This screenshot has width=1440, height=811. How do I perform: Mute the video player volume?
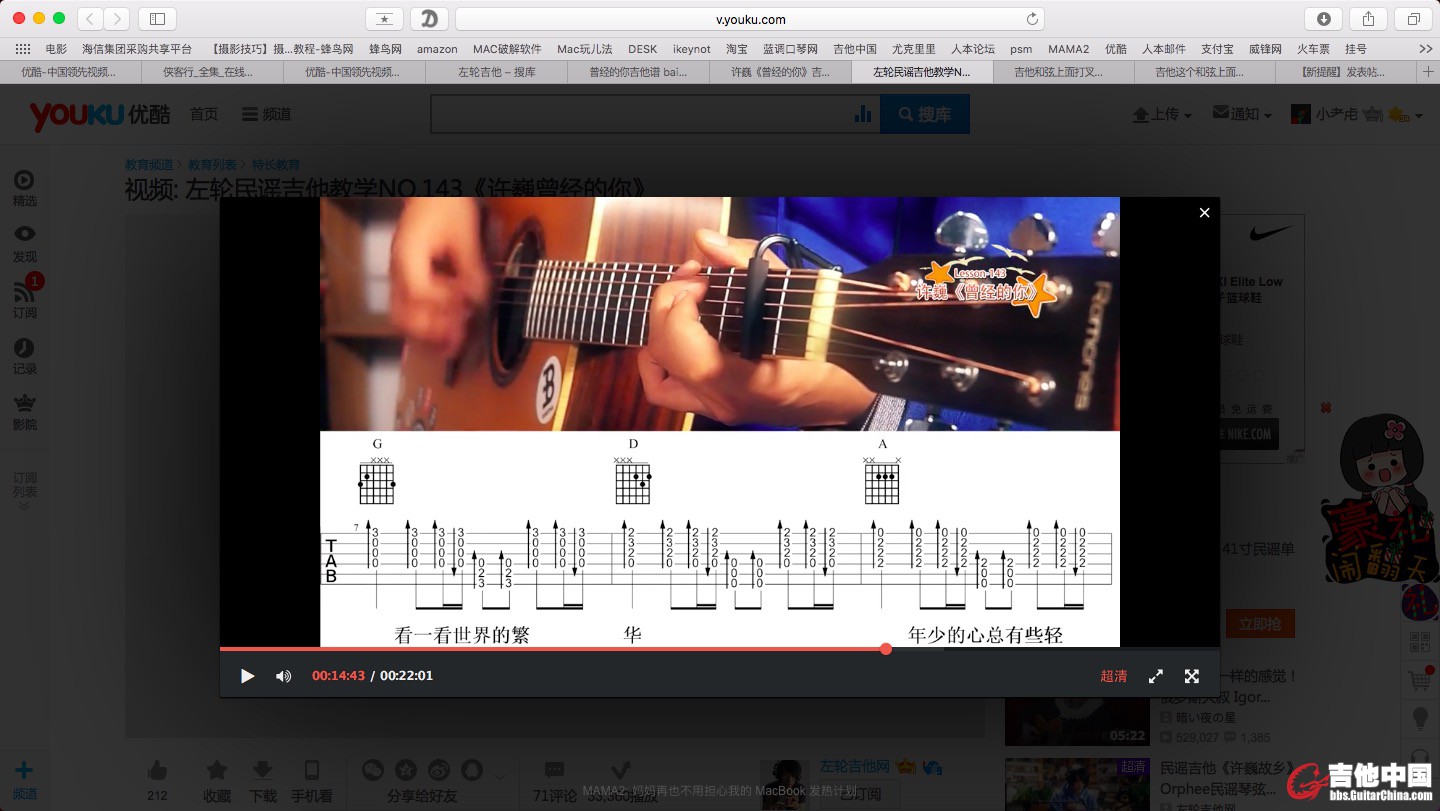click(283, 676)
